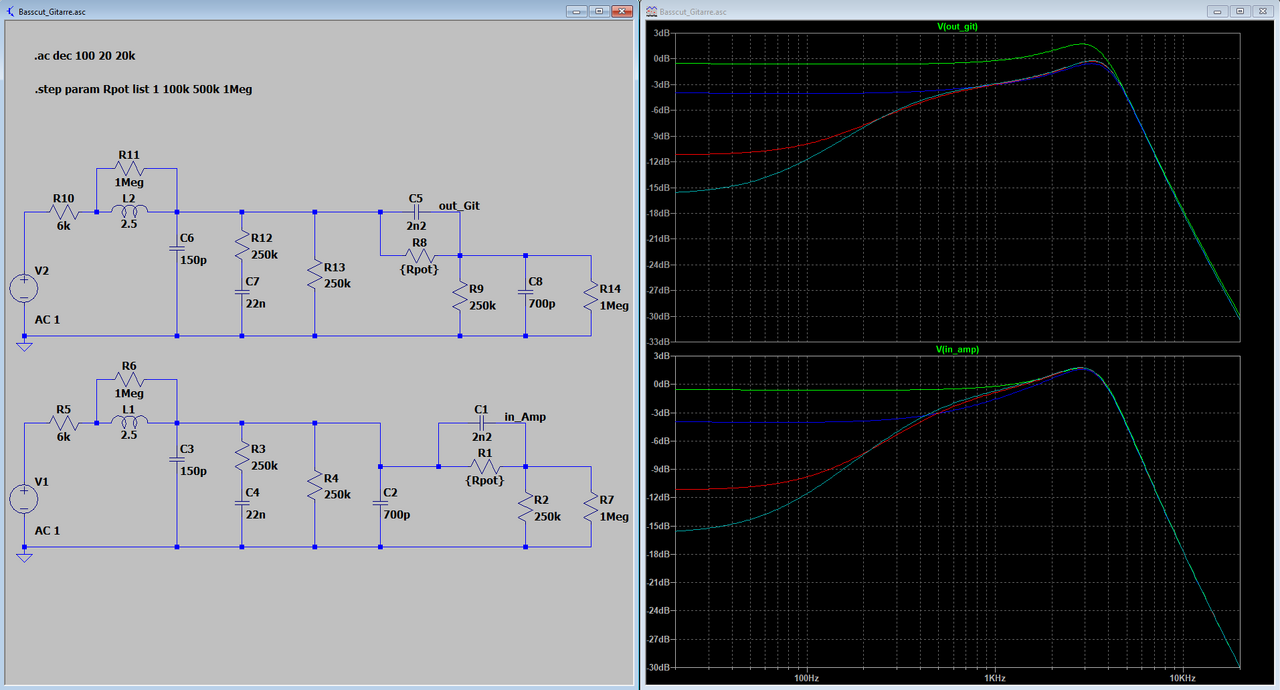Viewport: 1280px width, 690px height.
Task: Click the 100Hz frequency axis label
Action: (x=807, y=678)
